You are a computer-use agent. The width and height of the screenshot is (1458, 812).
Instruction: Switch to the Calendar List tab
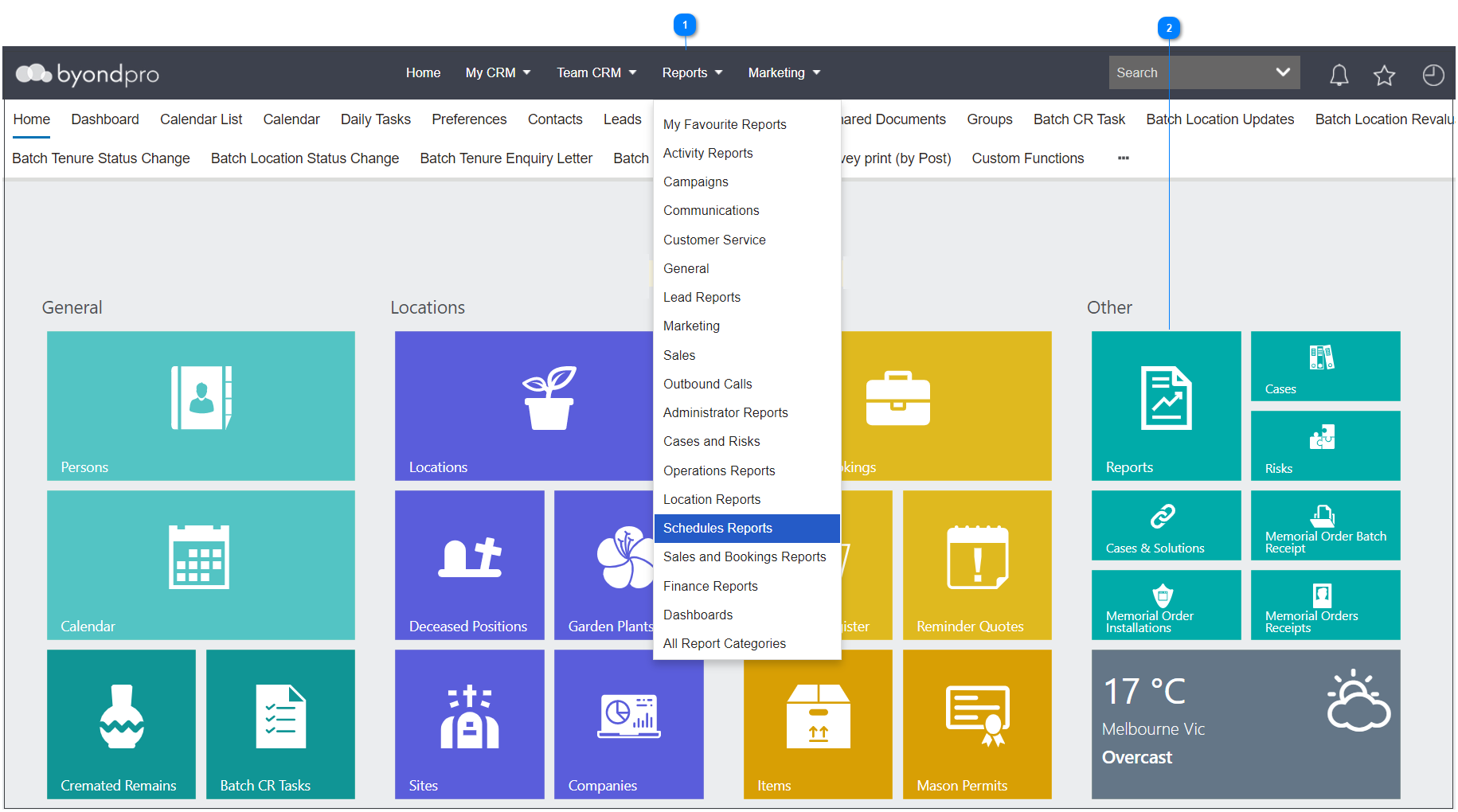[201, 119]
